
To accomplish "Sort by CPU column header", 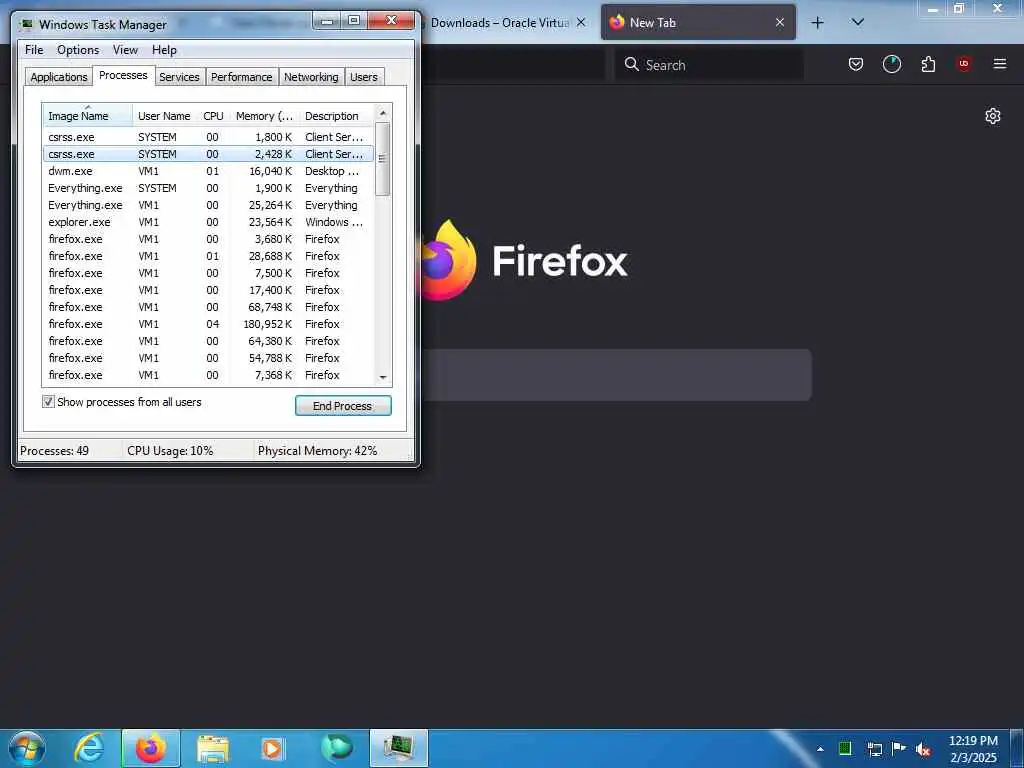I will click(214, 116).
